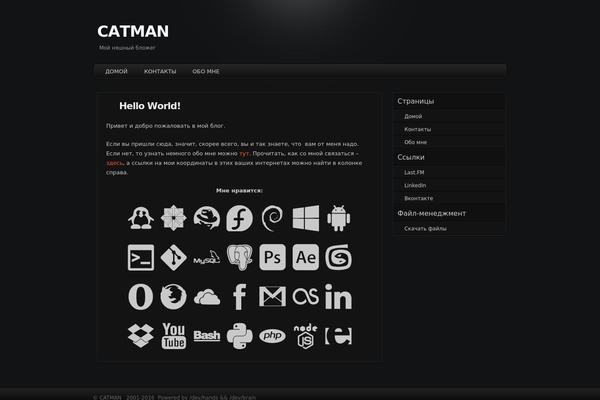Click the MySQL dolphin icon
Screen dimensions: 600x400
tap(207, 258)
